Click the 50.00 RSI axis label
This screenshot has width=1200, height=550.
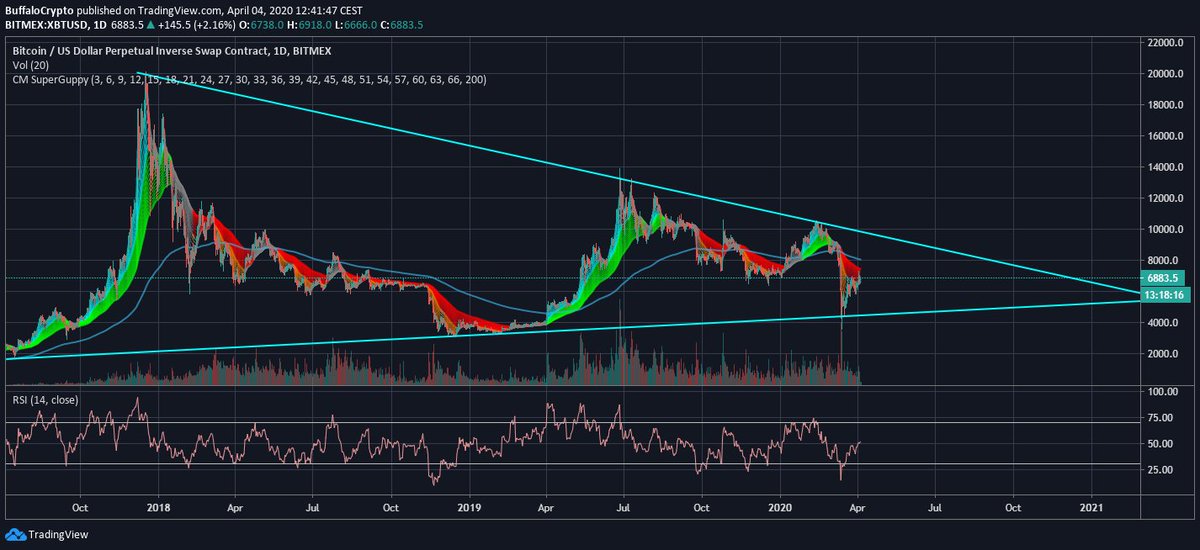point(1161,443)
